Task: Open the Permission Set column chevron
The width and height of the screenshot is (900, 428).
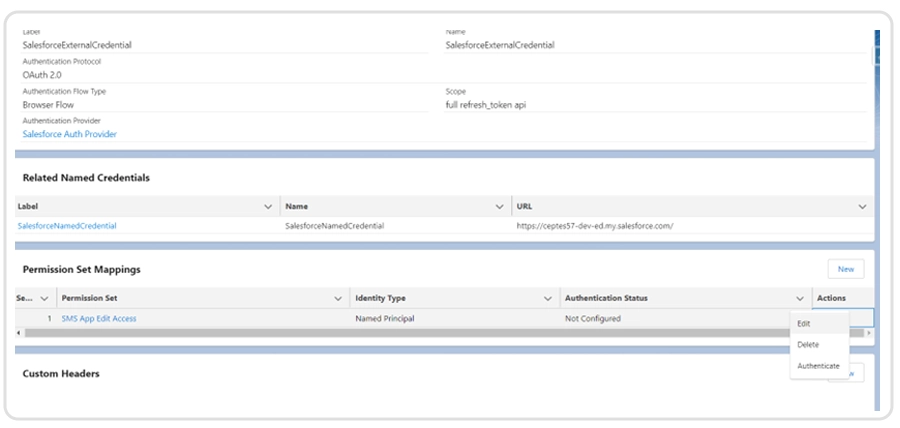Action: pos(337,298)
